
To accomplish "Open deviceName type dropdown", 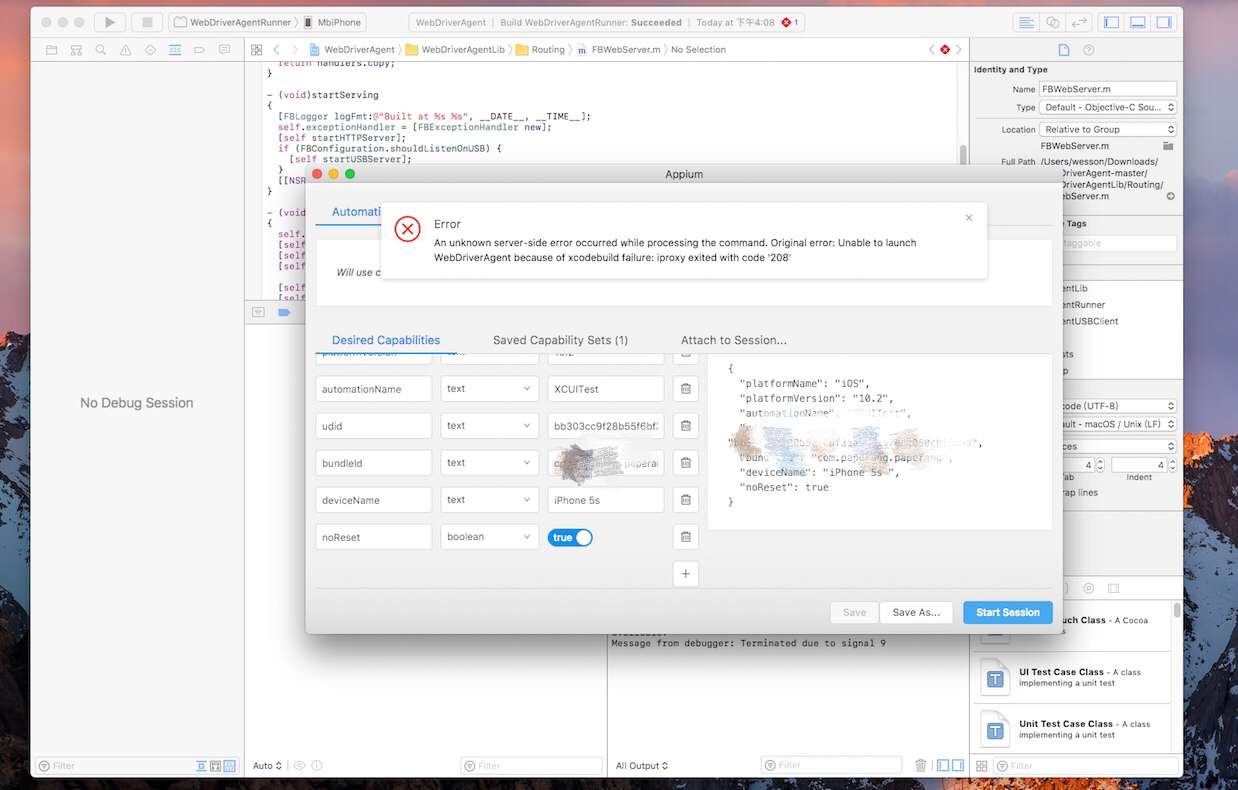I will [490, 500].
